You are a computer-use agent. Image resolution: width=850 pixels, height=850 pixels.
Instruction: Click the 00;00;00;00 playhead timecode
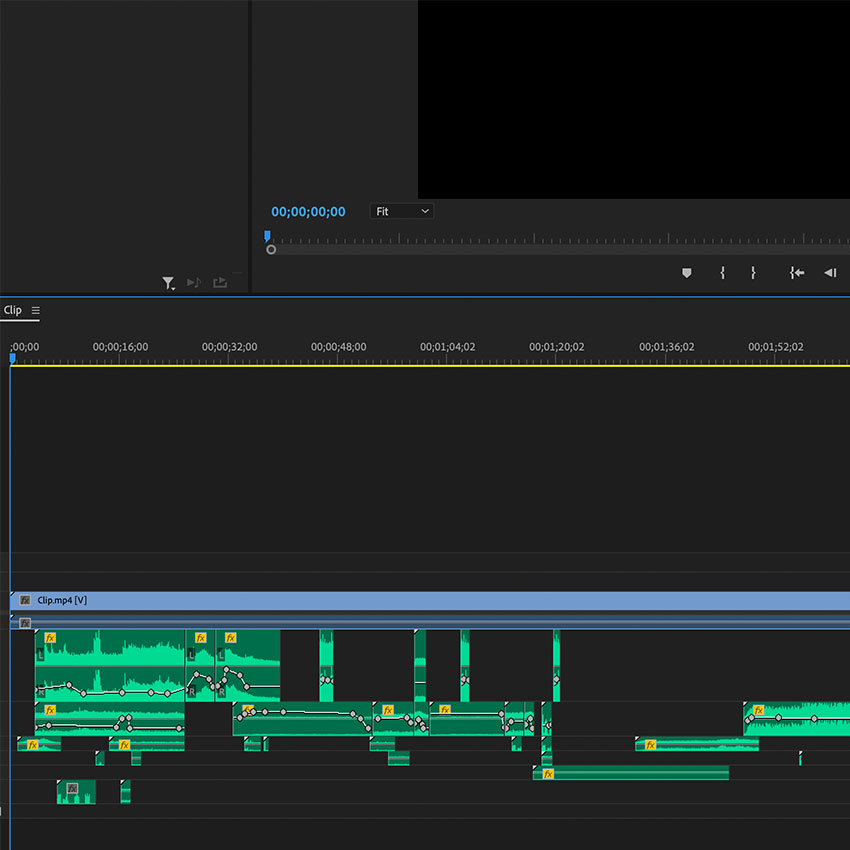coord(308,212)
